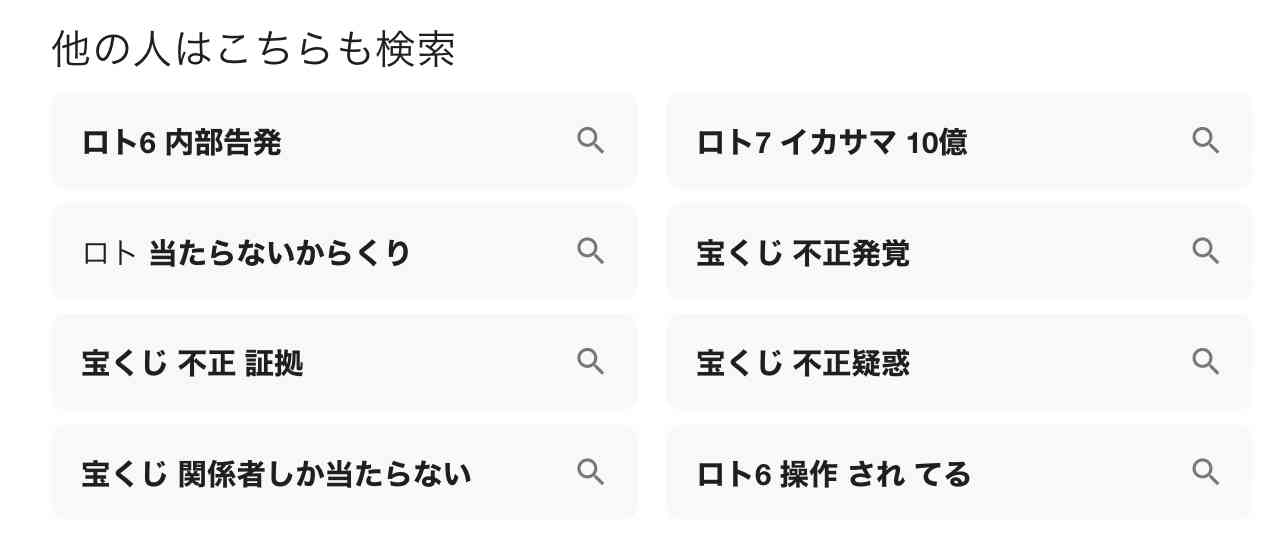Click empty area of ロト6 内部告発 card

click(430, 141)
